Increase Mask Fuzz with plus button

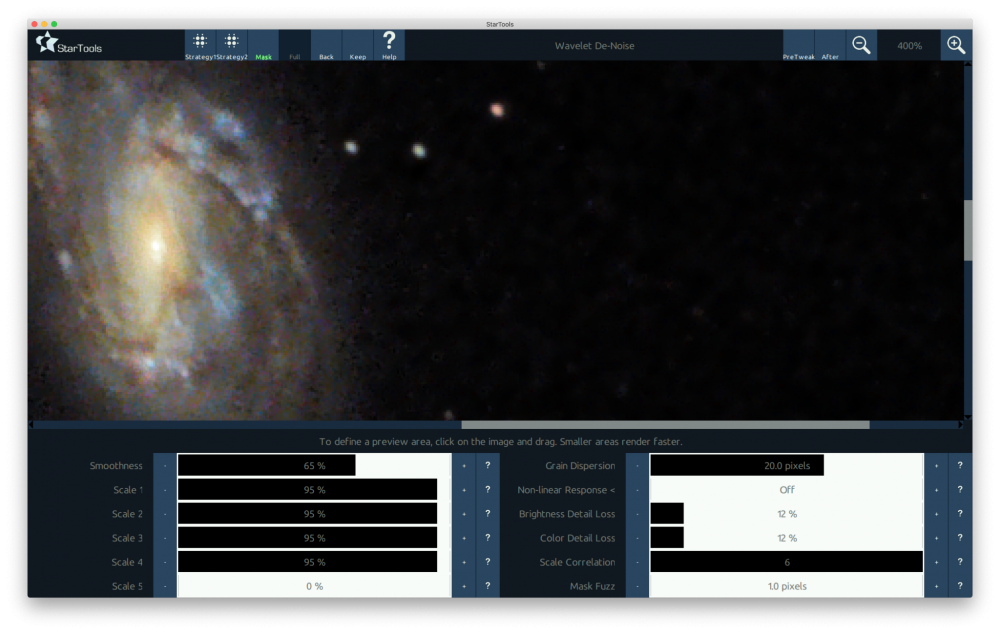click(936, 586)
